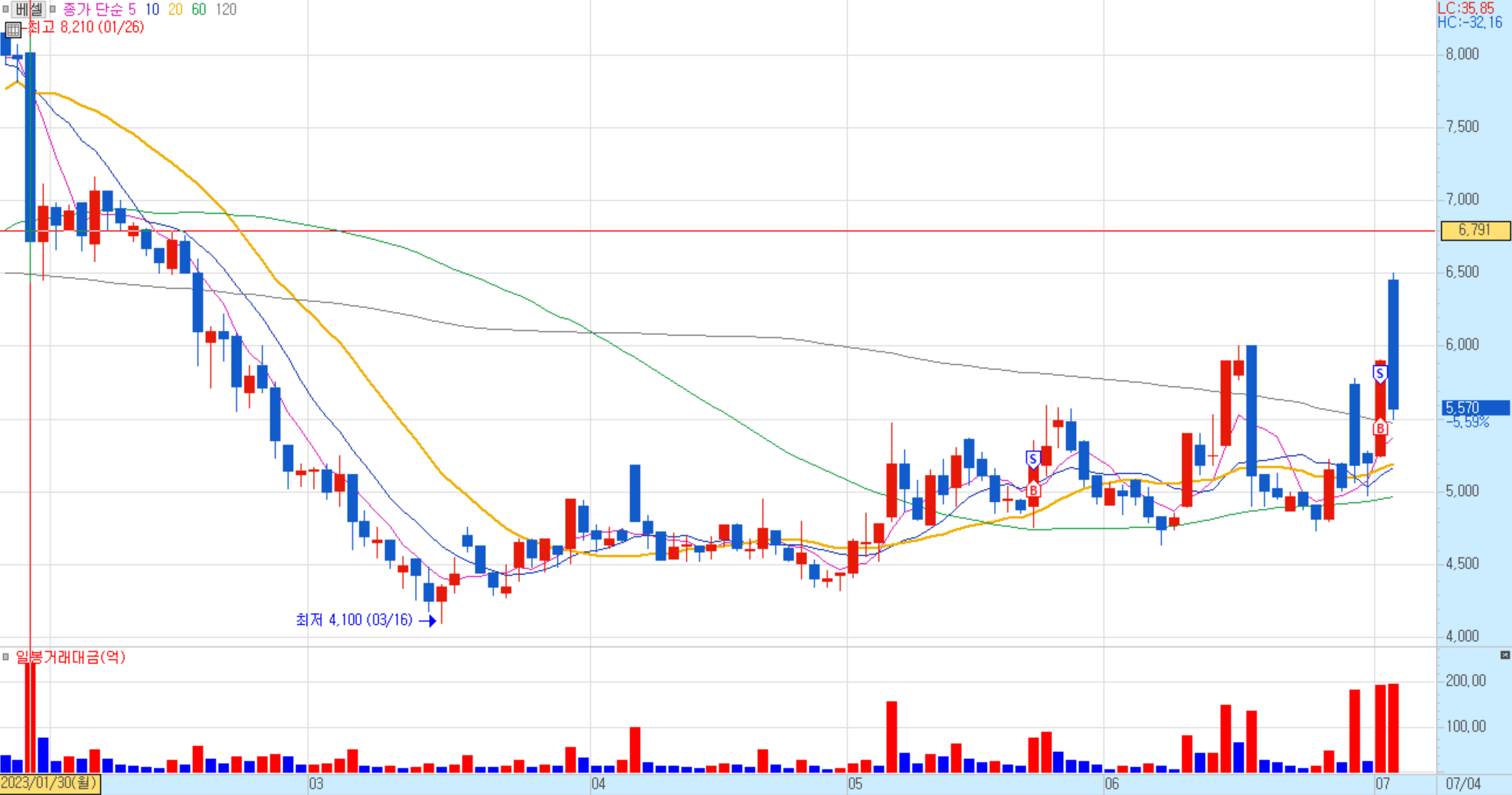The image size is (1512, 795).
Task: Select the 20-day moving average label
Action: 176,9
